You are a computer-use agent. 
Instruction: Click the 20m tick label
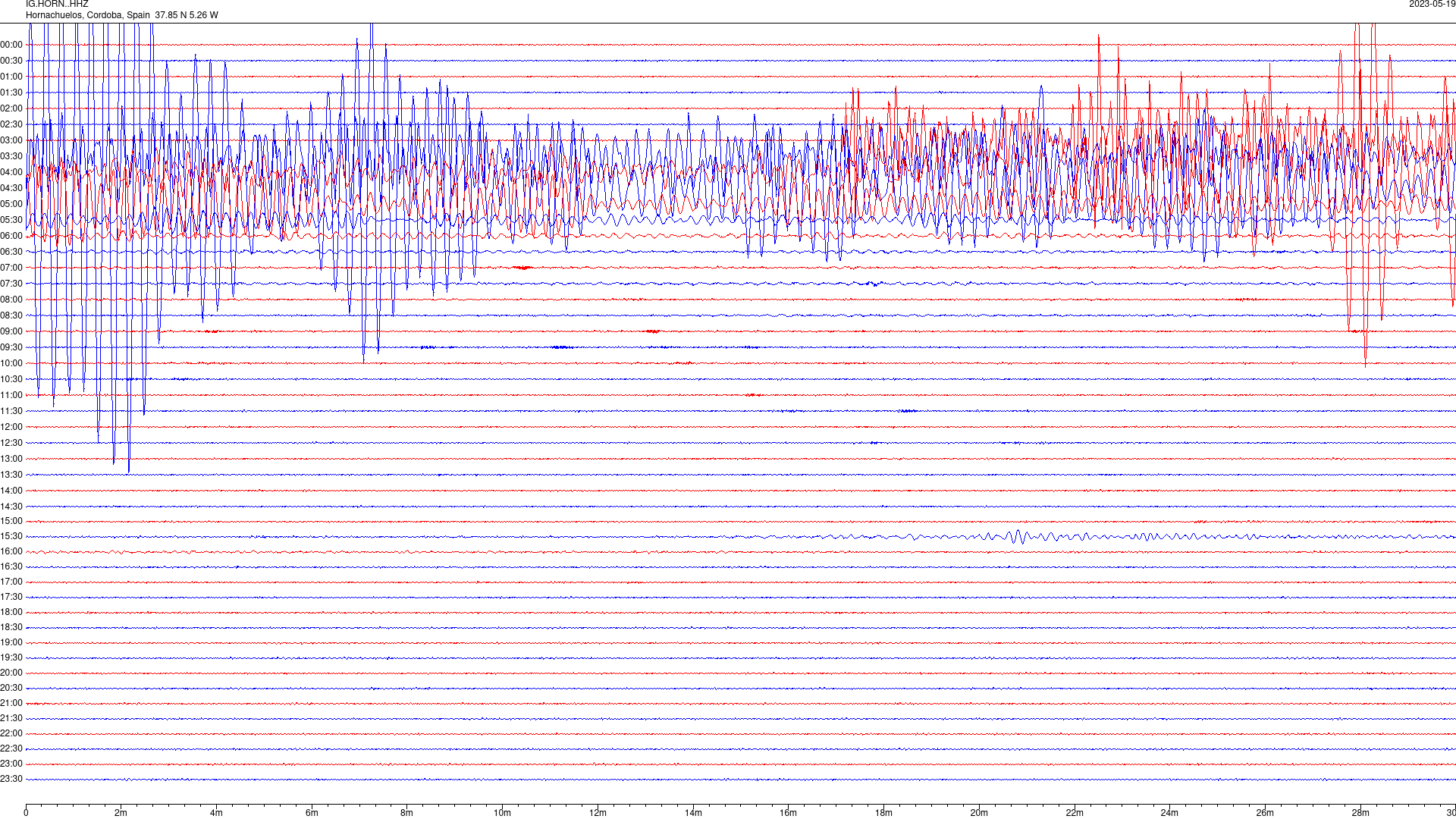pyautogui.click(x=979, y=813)
